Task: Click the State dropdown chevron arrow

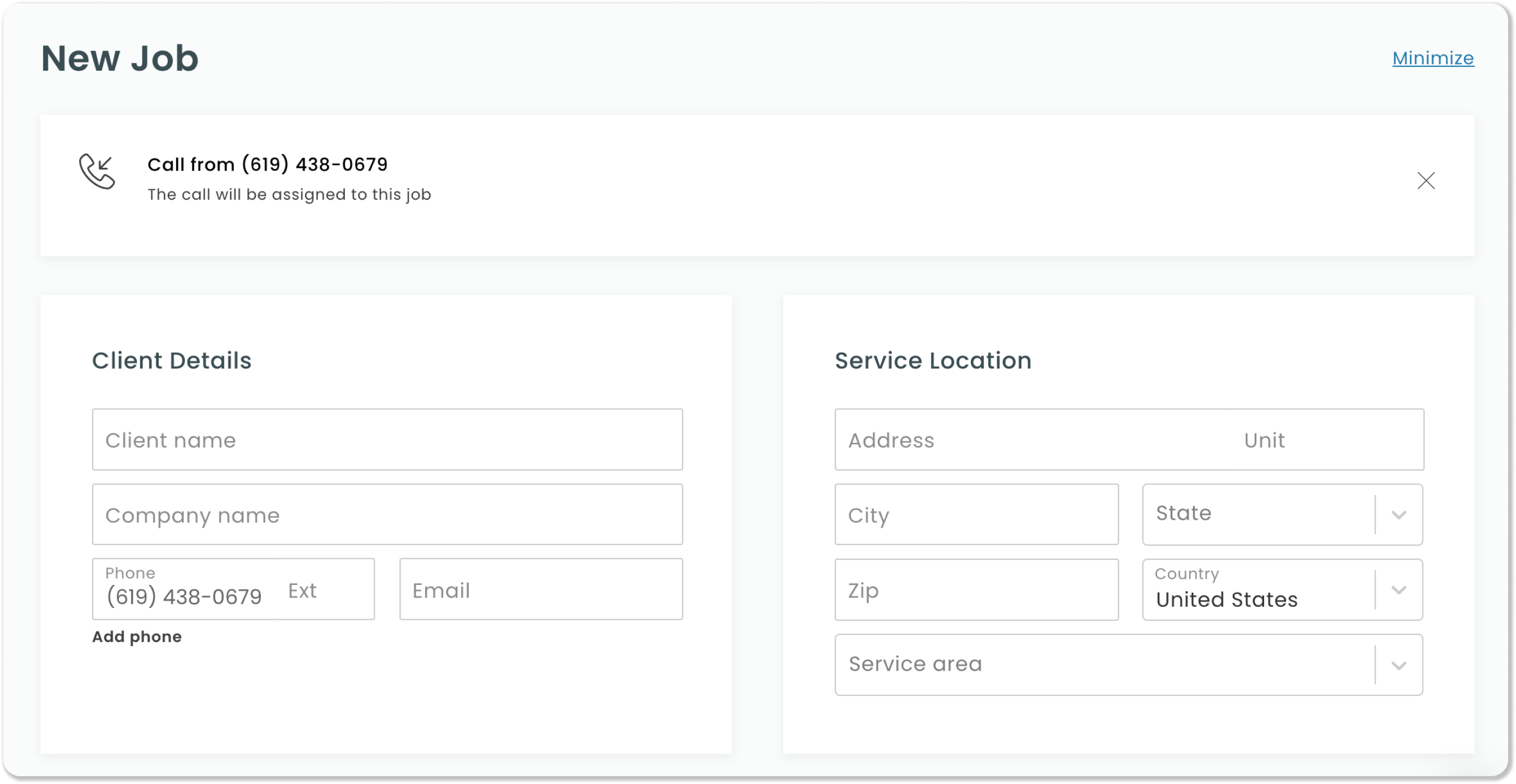Action: pos(1398,515)
